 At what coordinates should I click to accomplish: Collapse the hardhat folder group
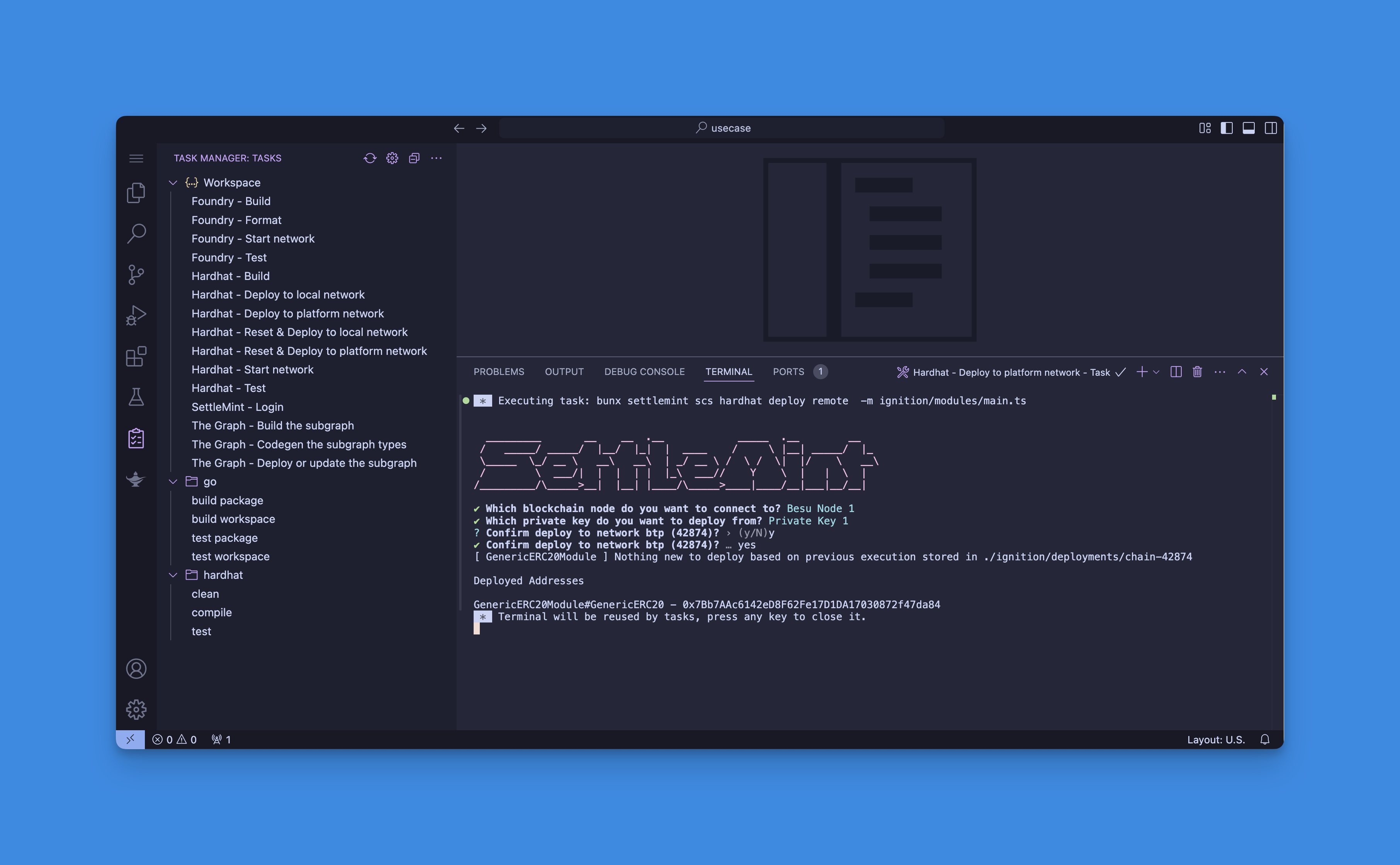pos(173,575)
